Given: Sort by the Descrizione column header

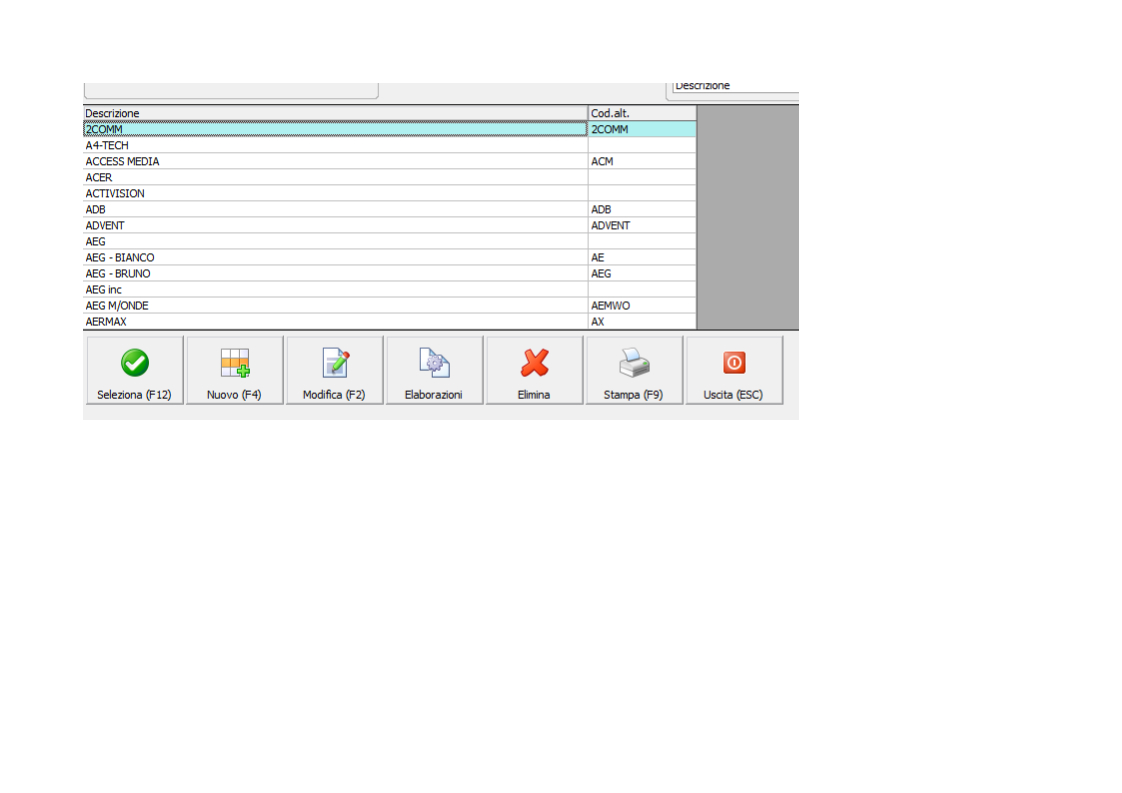Looking at the screenshot, I should click(x=335, y=113).
